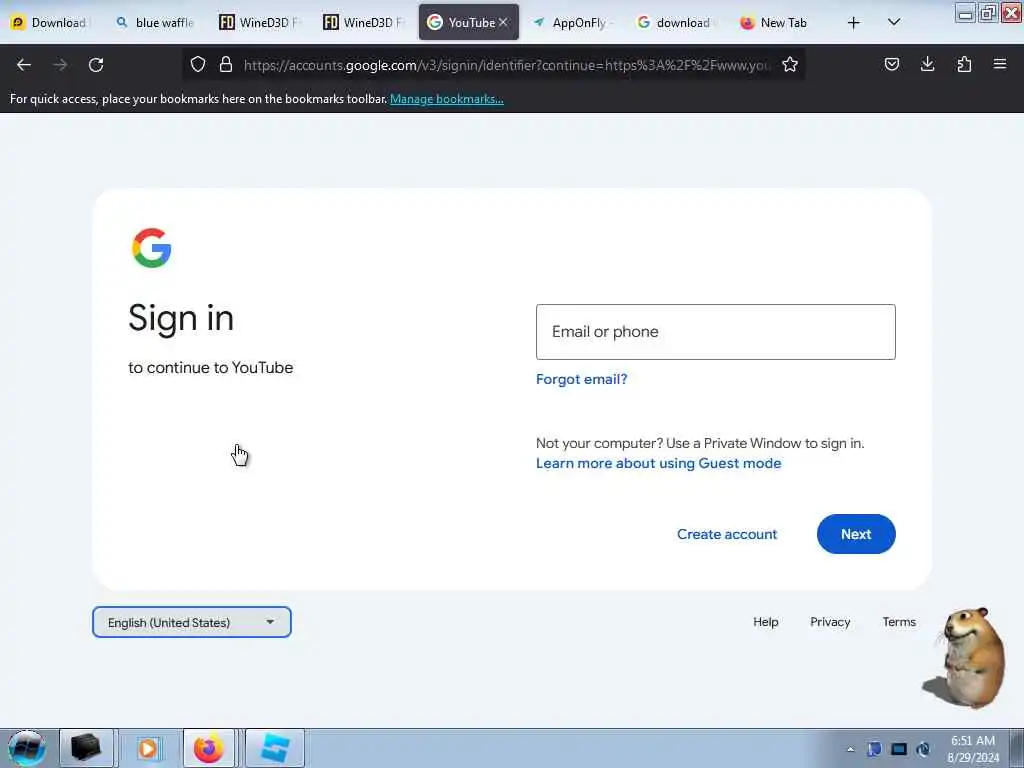List all tabs with the chevron
The width and height of the screenshot is (1024, 768).
(x=894, y=22)
